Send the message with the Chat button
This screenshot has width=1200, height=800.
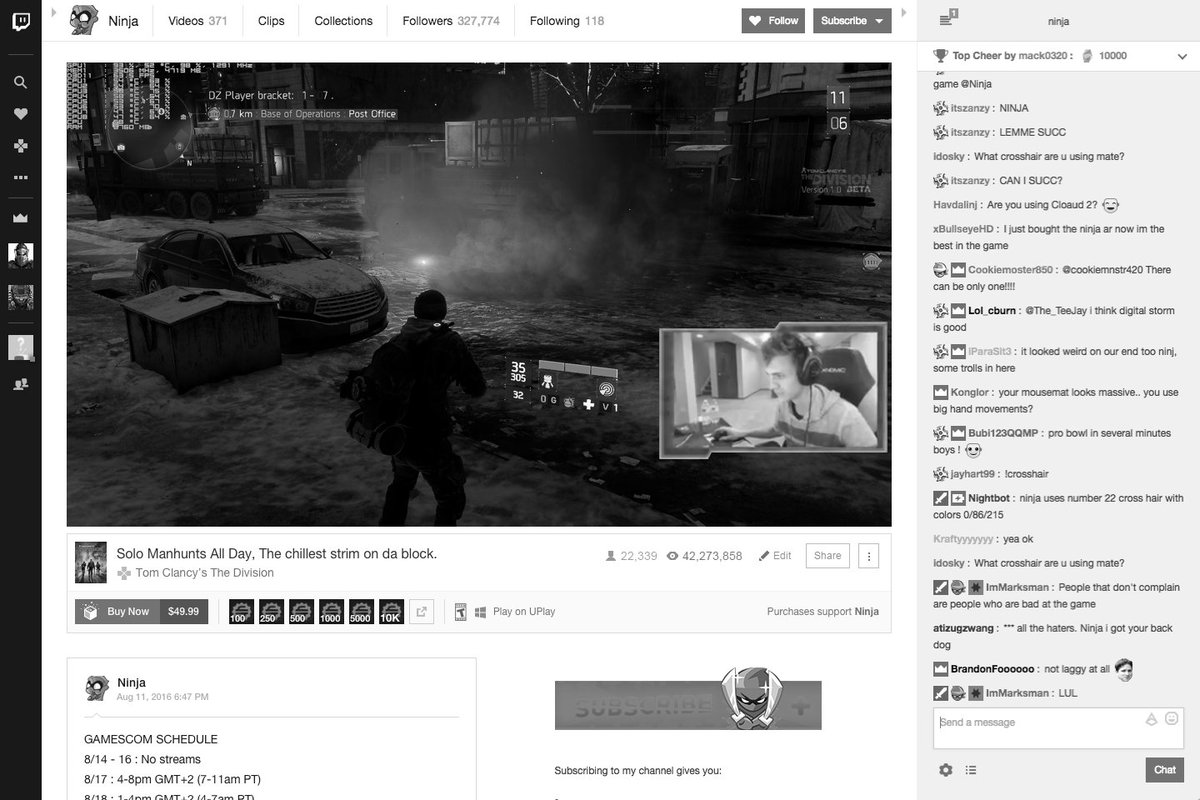[1165, 769]
